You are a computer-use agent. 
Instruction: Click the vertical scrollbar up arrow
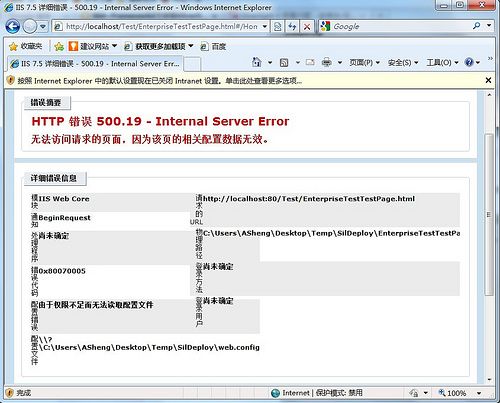pyautogui.click(x=489, y=95)
